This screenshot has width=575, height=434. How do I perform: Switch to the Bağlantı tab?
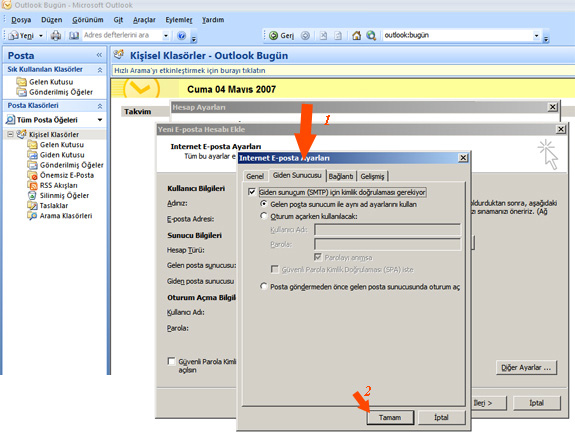(341, 176)
